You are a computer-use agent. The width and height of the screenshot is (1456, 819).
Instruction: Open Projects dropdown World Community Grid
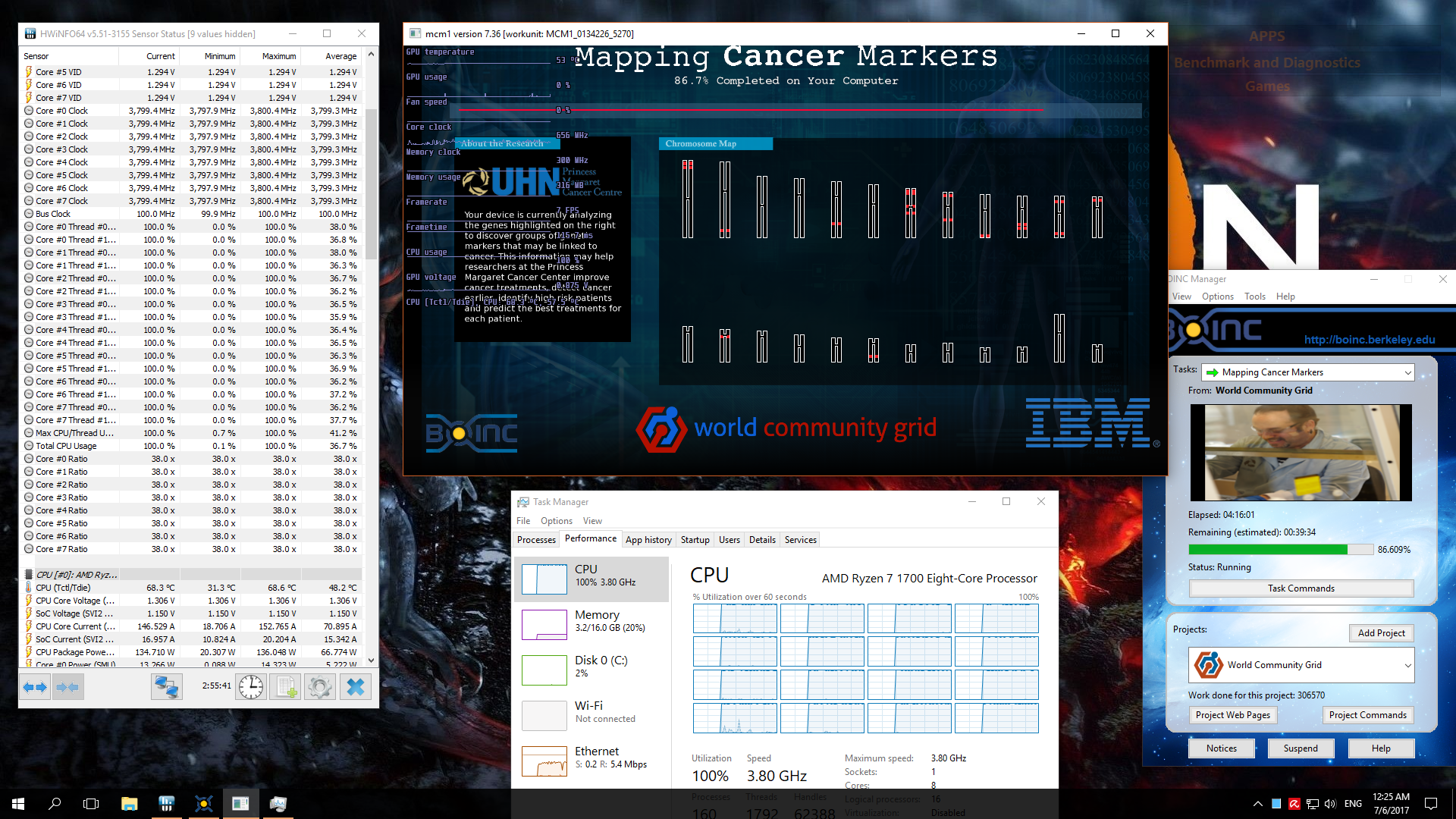1301,665
